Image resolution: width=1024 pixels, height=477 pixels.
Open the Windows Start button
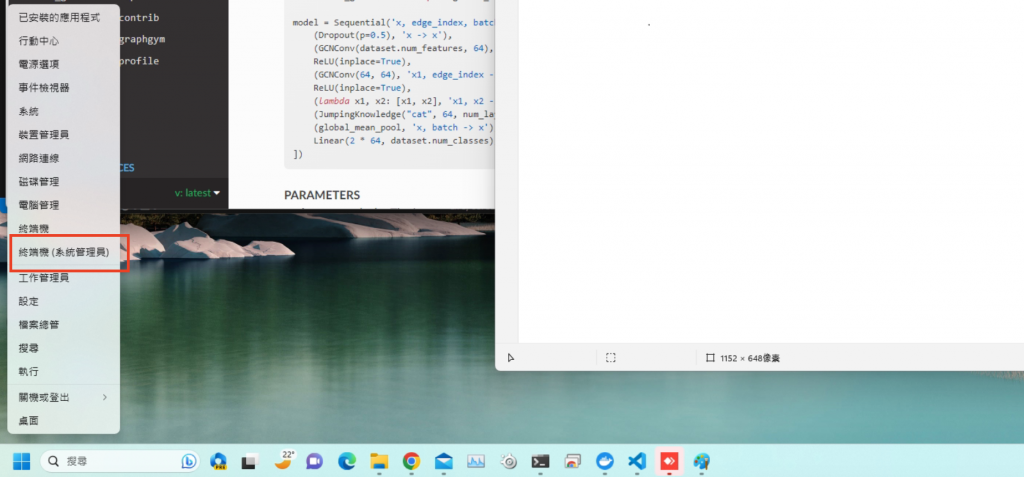[x=21, y=462]
